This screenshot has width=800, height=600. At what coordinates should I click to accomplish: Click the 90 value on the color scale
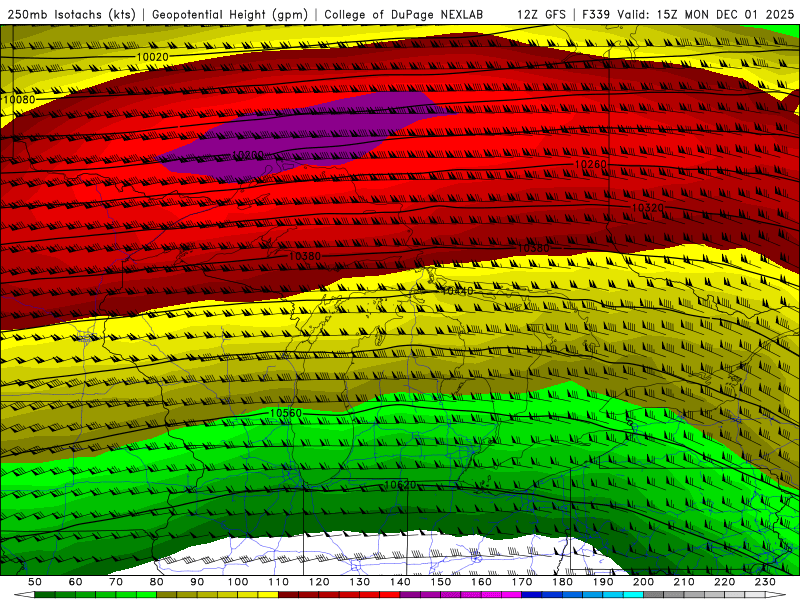click(197, 582)
